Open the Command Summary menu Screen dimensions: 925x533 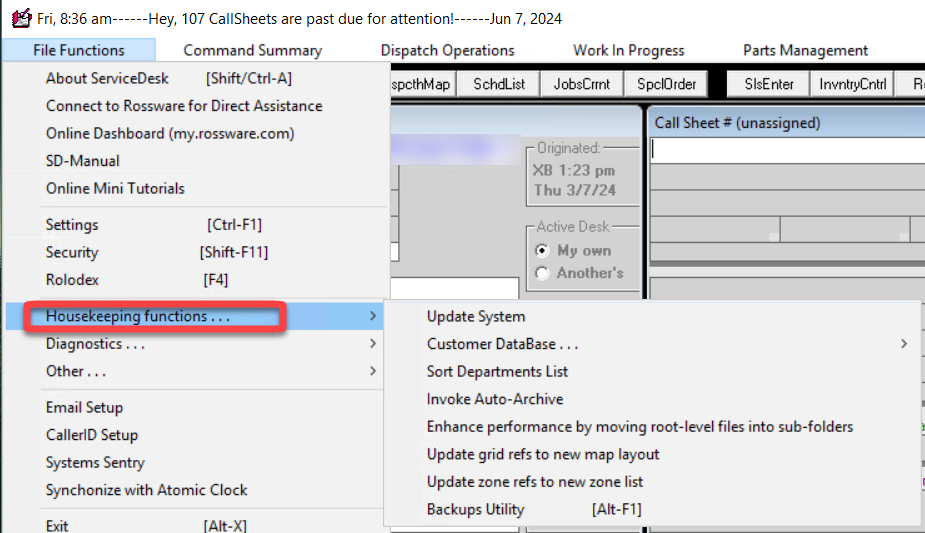click(252, 50)
